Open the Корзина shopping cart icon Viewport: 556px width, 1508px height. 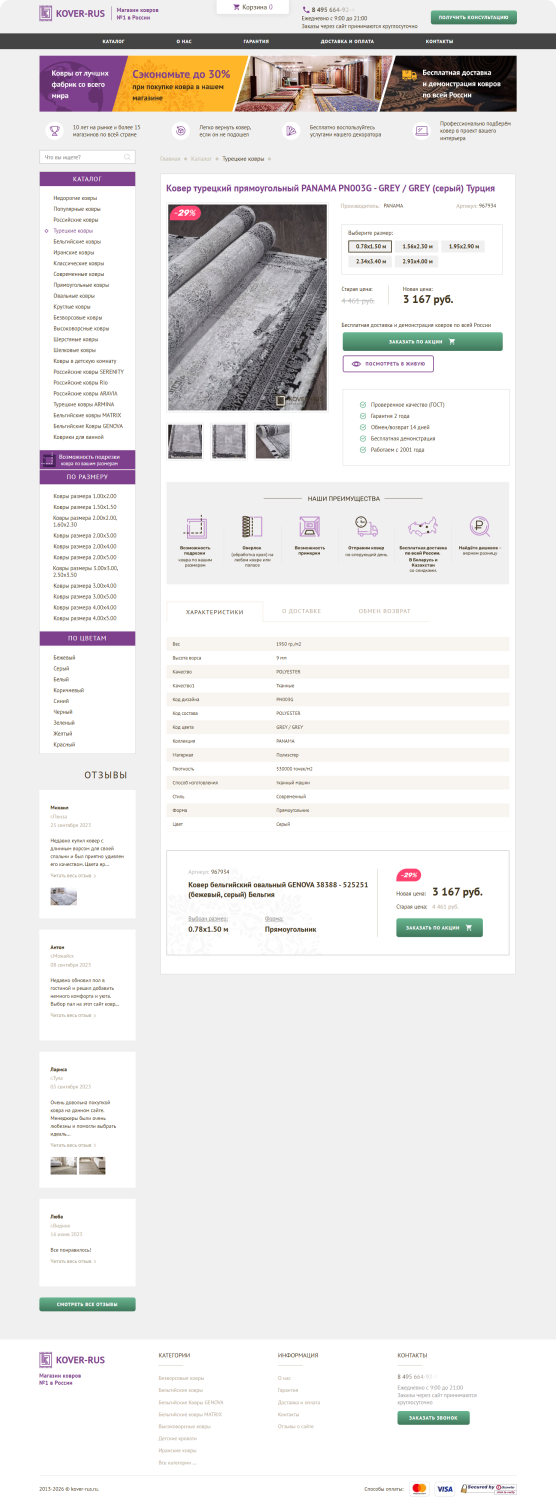point(236,7)
